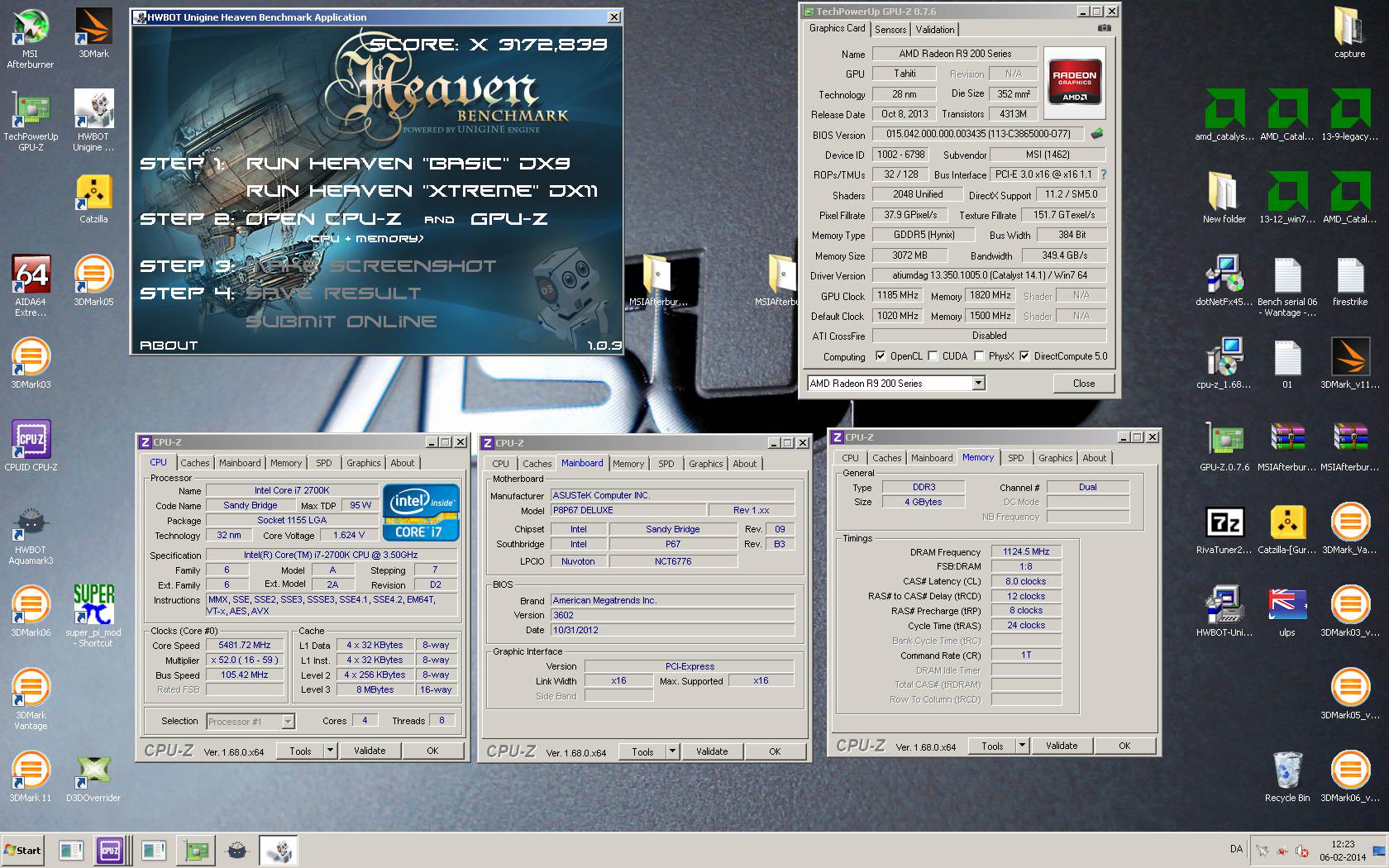The image size is (1389, 868).
Task: Click the BIOS save icon in GPU-Z
Action: [1096, 133]
